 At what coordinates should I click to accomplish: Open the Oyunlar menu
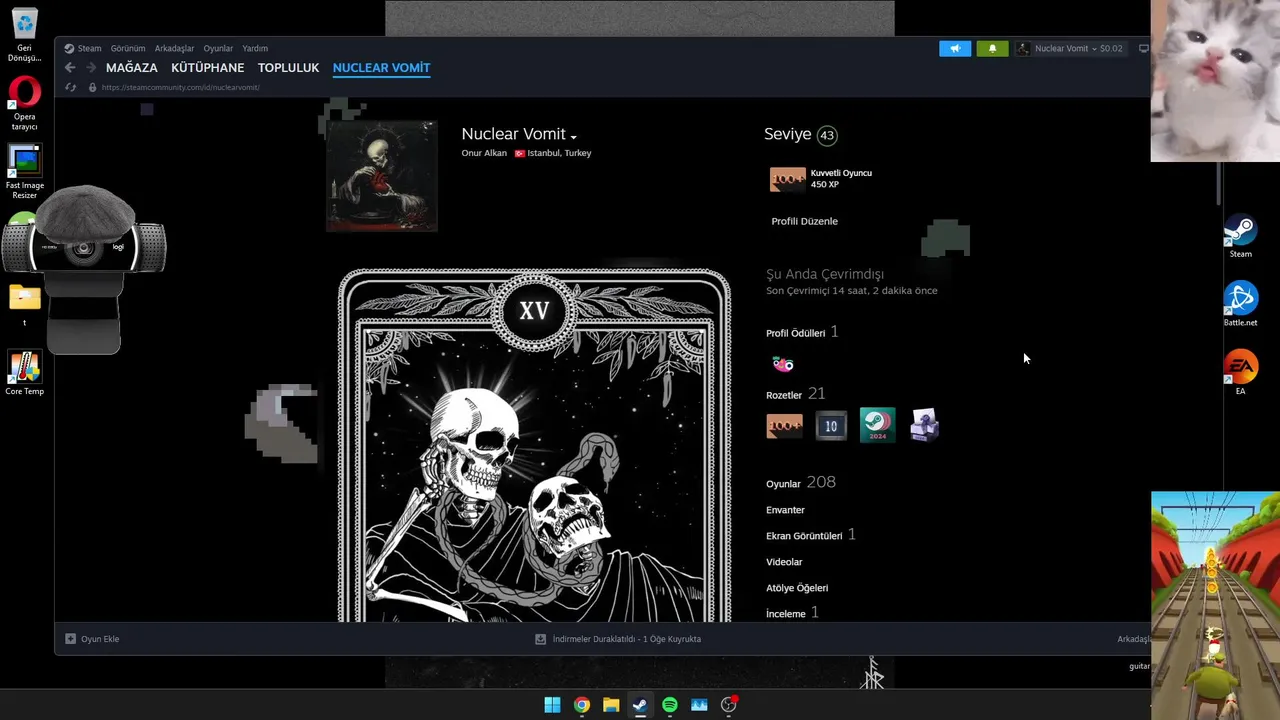[218, 48]
